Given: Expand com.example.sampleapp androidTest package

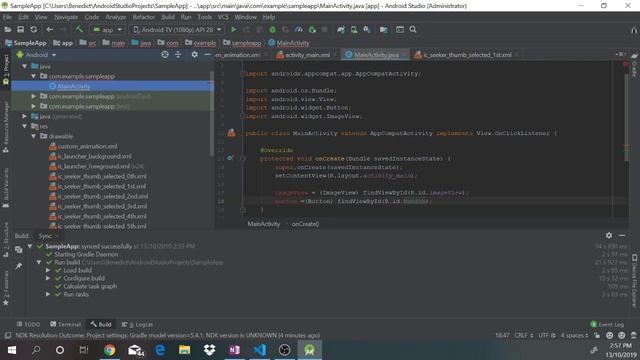Looking at the screenshot, I should coord(34,96).
